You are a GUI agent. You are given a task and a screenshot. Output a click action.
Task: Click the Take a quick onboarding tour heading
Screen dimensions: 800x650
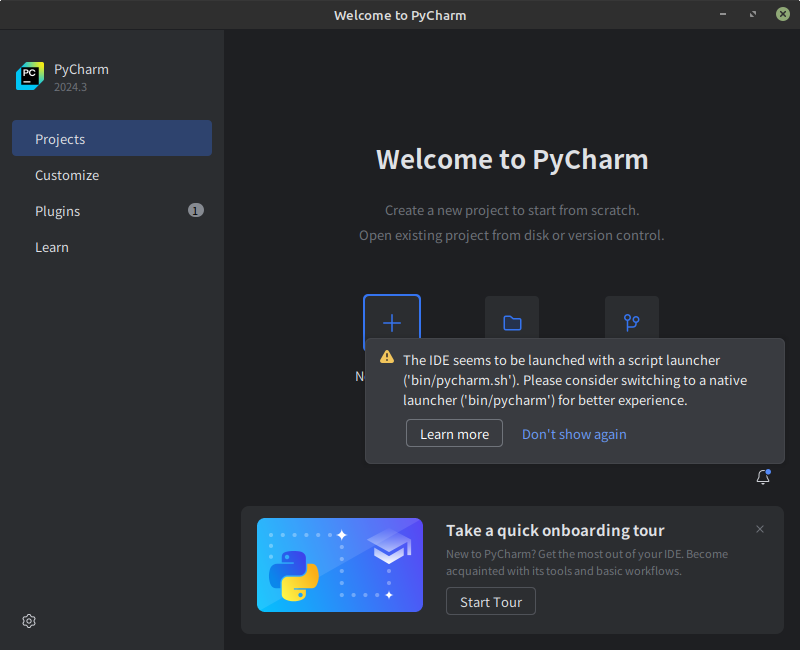pos(555,531)
